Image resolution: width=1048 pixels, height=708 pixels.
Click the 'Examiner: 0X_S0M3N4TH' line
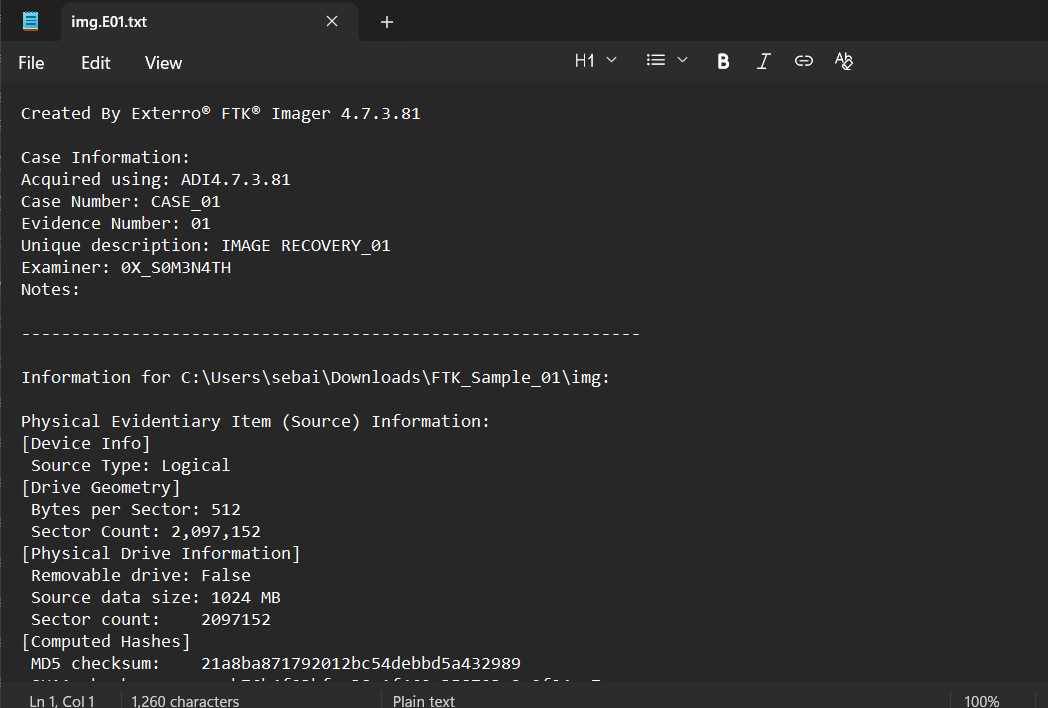[x=126, y=268]
